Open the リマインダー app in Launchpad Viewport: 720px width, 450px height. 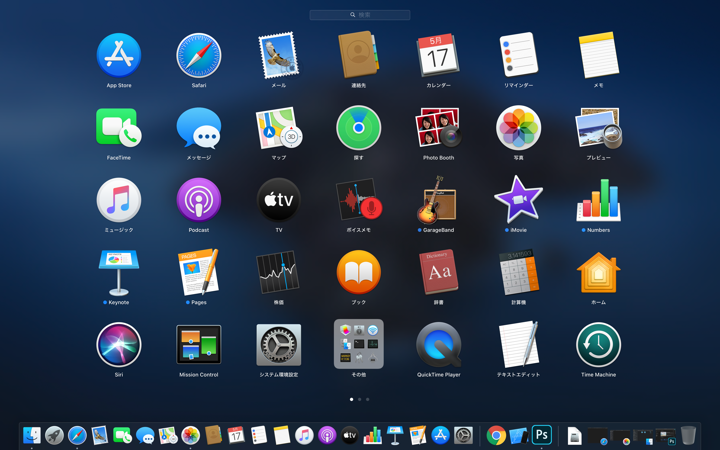[518, 55]
